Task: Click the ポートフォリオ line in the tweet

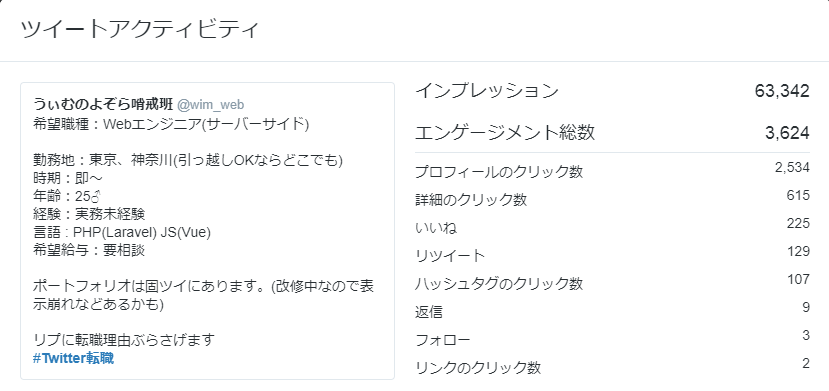Action: [x=204, y=295]
